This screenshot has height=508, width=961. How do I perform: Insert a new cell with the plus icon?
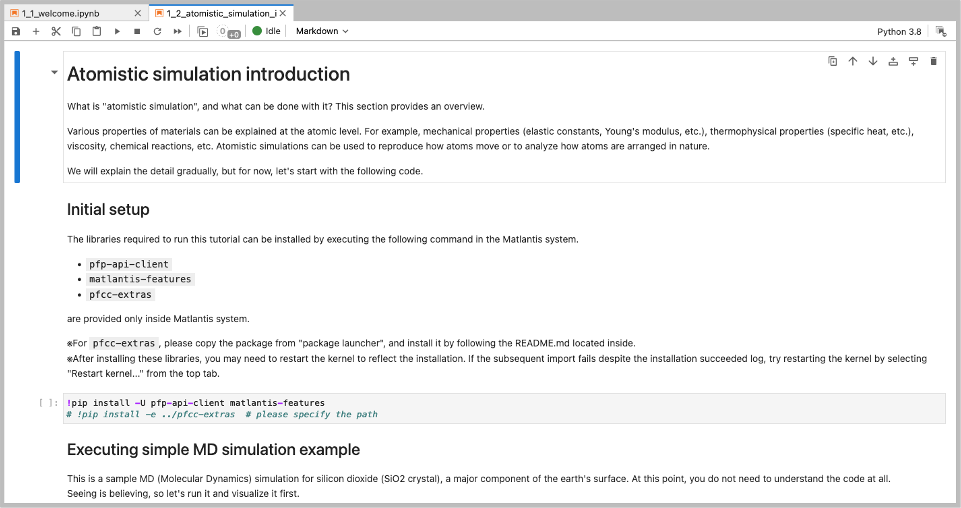pos(36,31)
